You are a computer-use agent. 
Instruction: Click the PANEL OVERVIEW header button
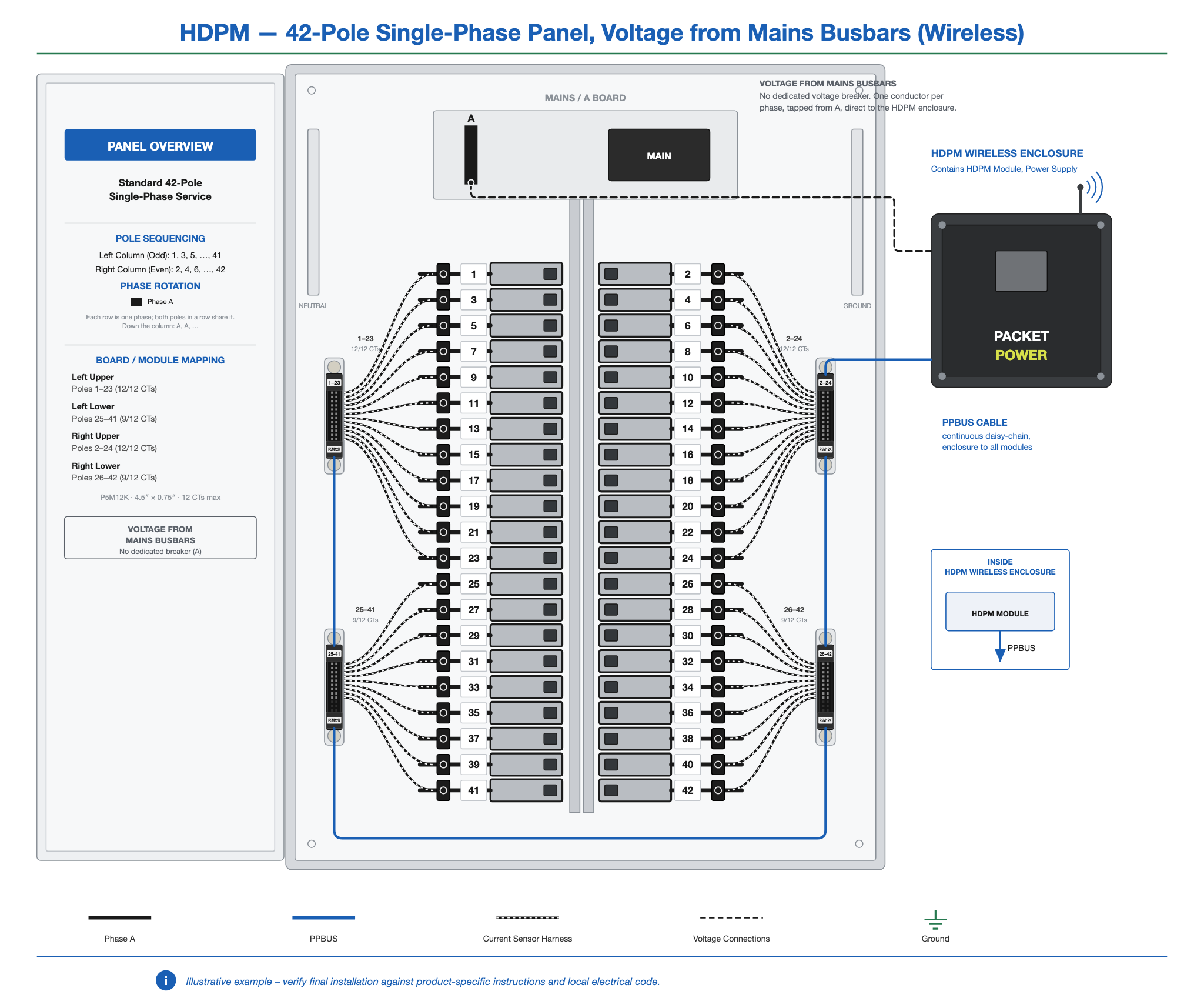160,145
